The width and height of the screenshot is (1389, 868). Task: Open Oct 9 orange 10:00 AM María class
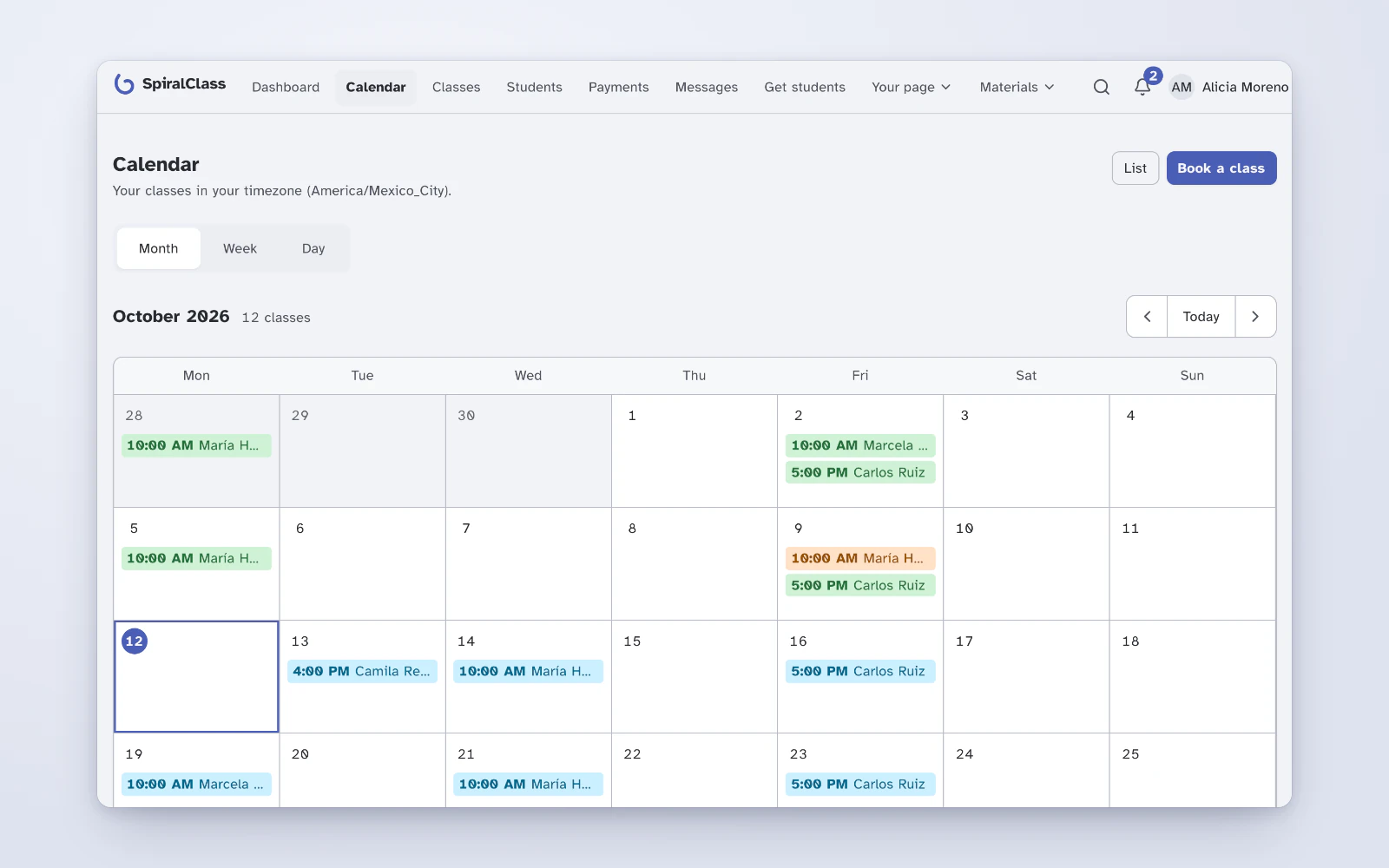860,558
